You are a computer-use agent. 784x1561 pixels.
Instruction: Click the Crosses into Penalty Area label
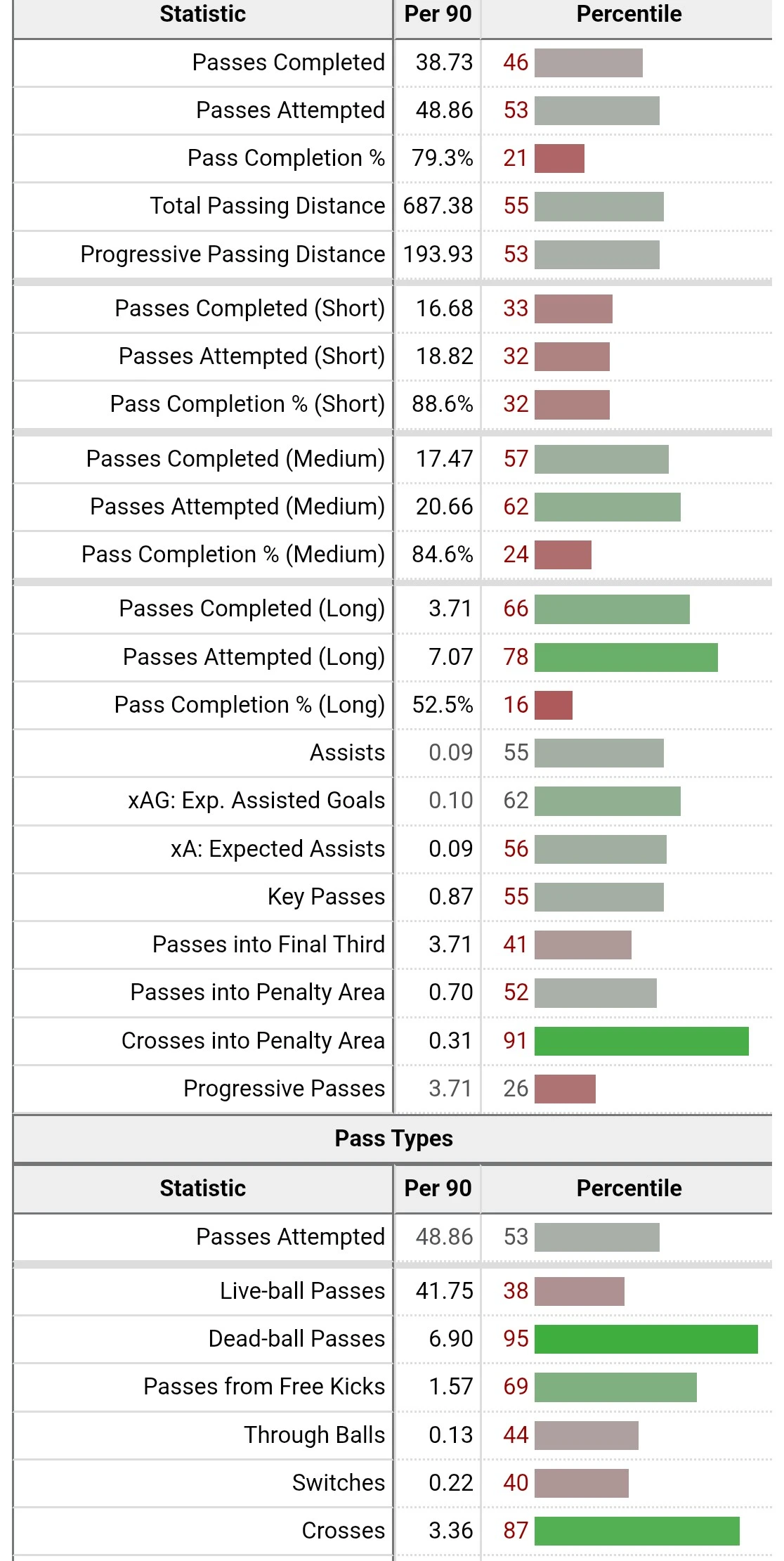coord(253,1041)
